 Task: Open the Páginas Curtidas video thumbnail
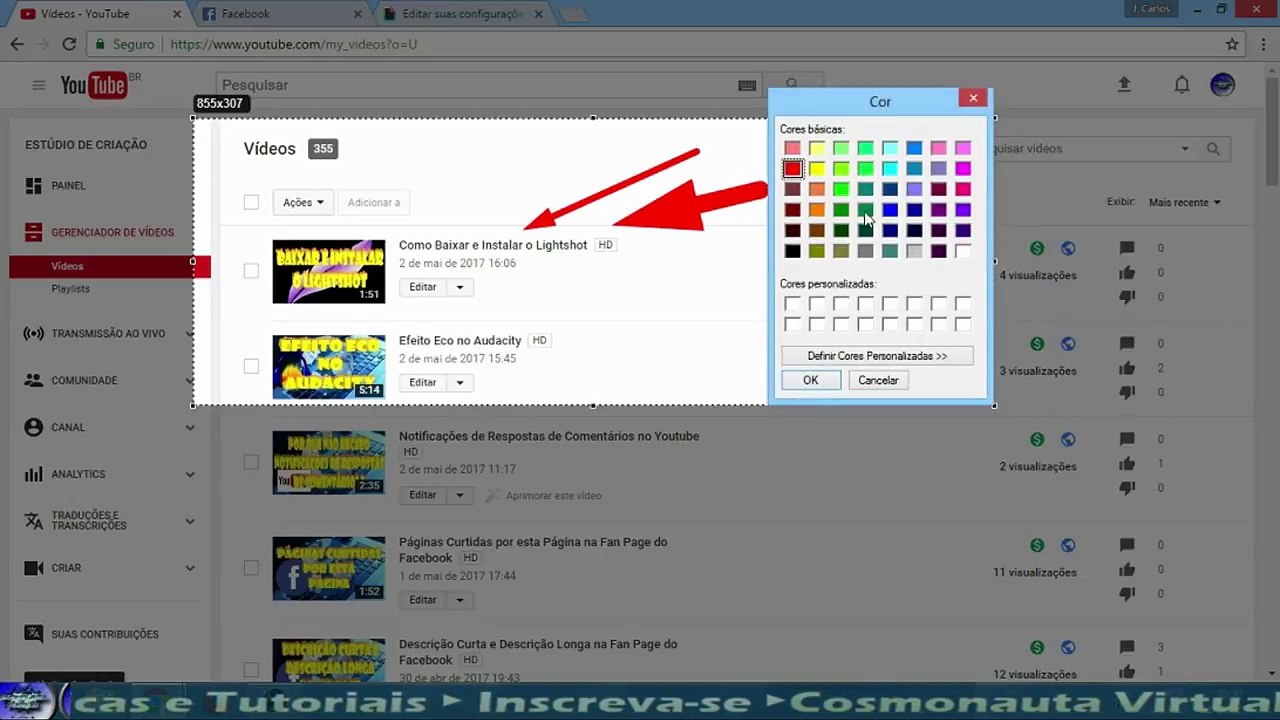(x=329, y=568)
